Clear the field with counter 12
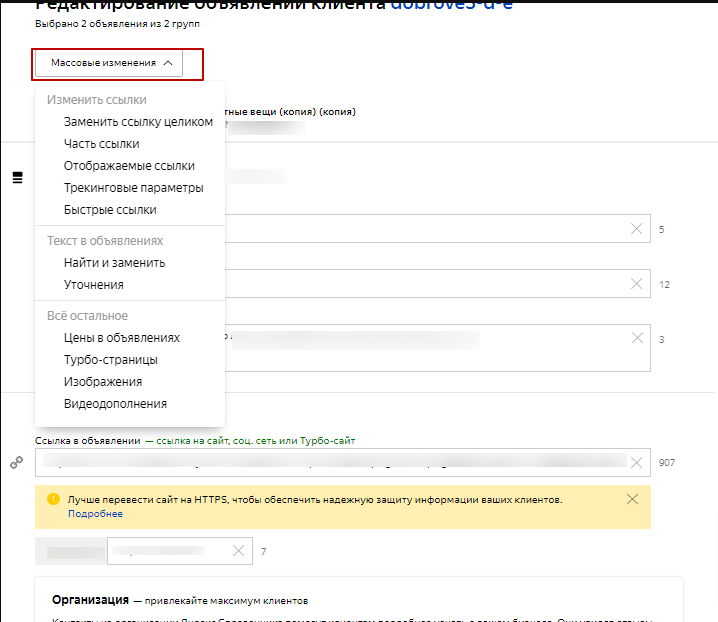The width and height of the screenshot is (718, 622). 637,284
